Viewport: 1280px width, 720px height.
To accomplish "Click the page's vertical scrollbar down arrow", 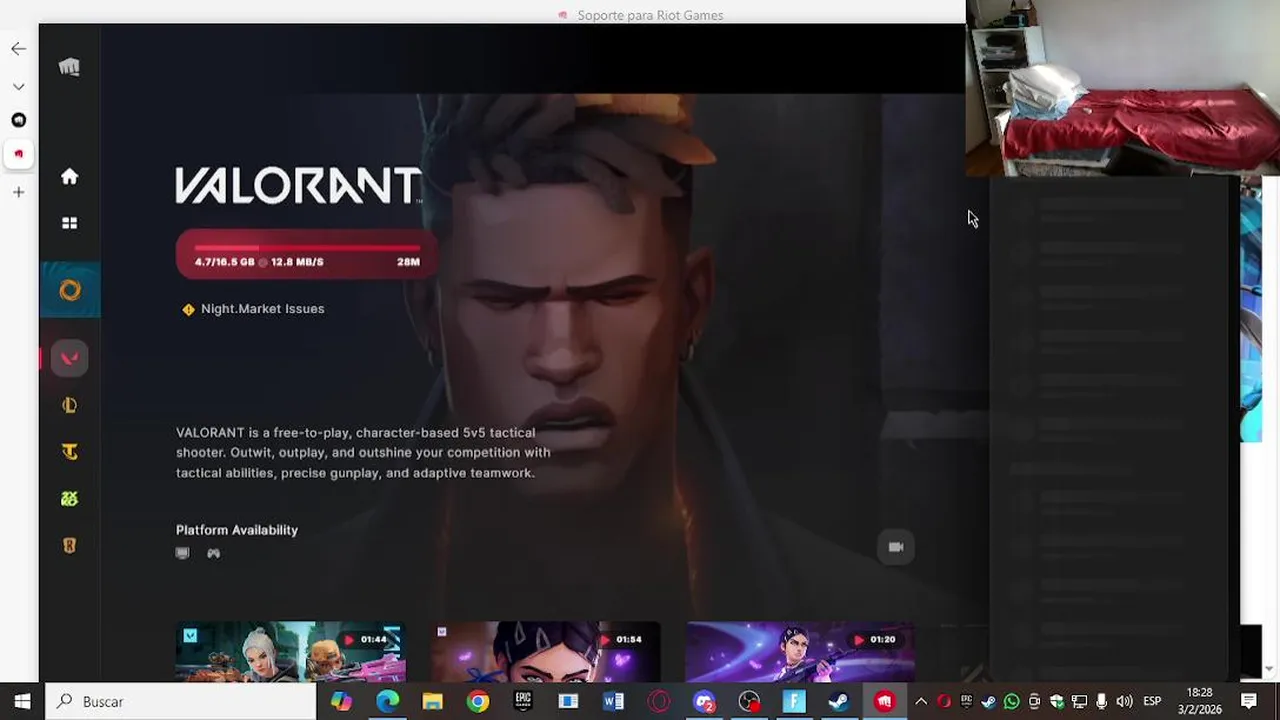I will (x=1269, y=670).
